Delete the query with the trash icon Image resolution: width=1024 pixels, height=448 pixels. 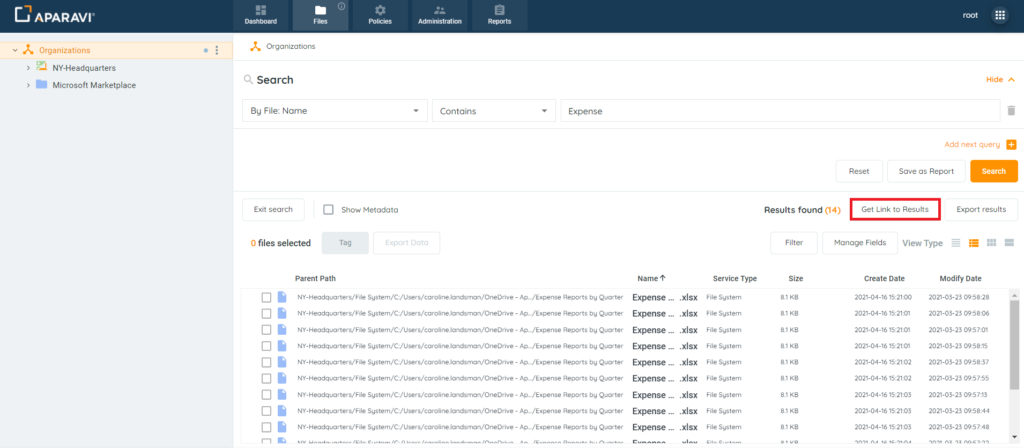click(x=1011, y=111)
